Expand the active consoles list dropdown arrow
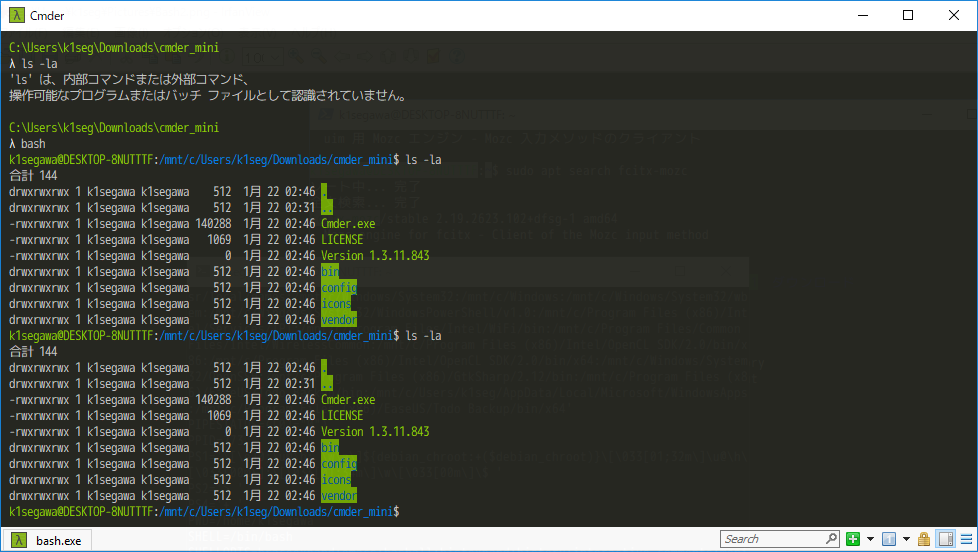 point(906,539)
